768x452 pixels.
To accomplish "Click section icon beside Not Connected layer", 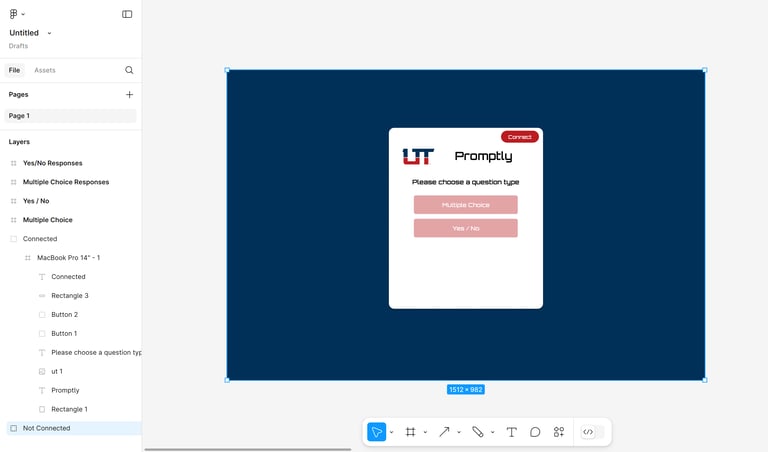I will 14,428.
